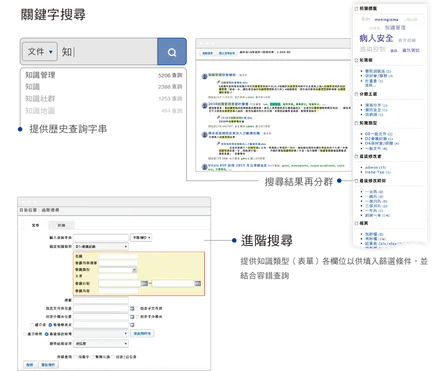Tick the include sub-folders checkbox
The width and height of the screenshot is (445, 371).
tap(137, 308)
